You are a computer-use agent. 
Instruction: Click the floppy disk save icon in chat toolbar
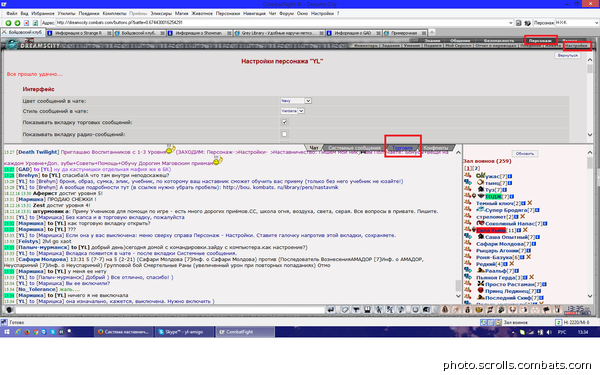click(367, 310)
